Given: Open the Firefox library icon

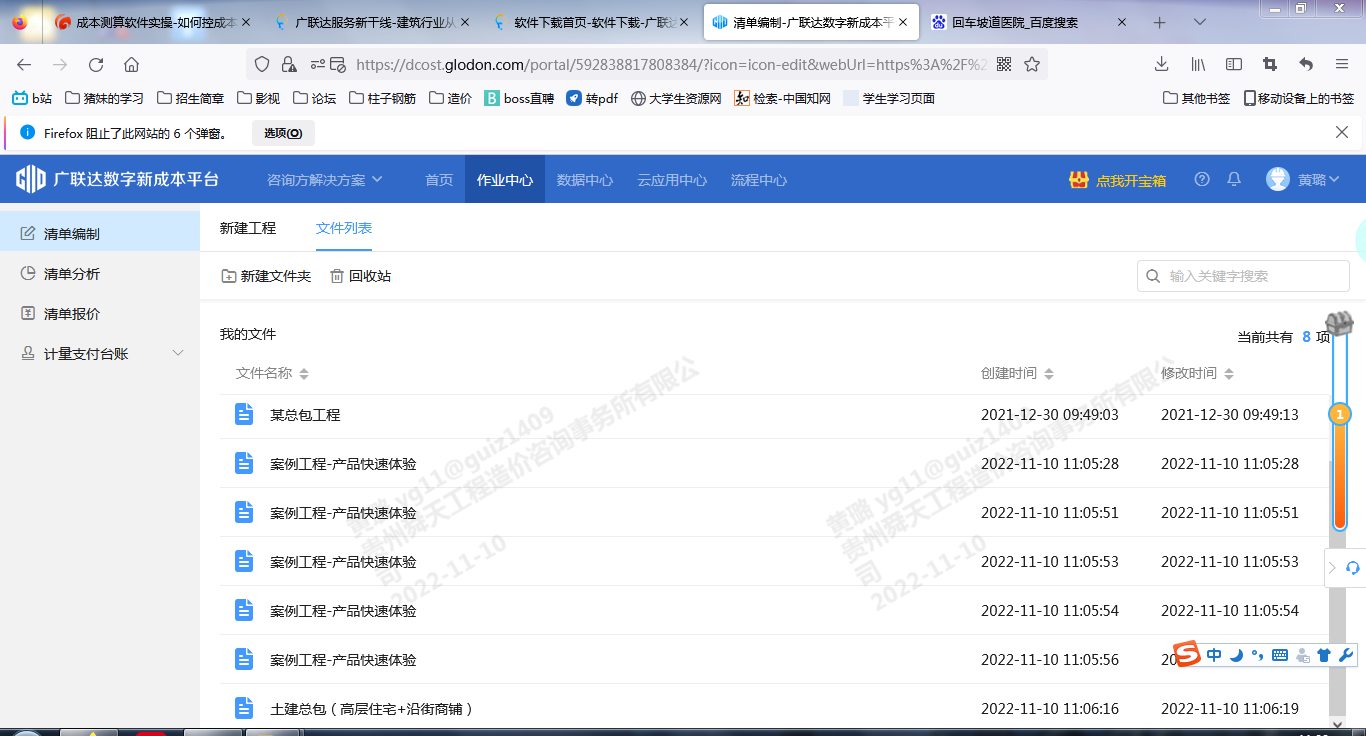Looking at the screenshot, I should point(1198,64).
